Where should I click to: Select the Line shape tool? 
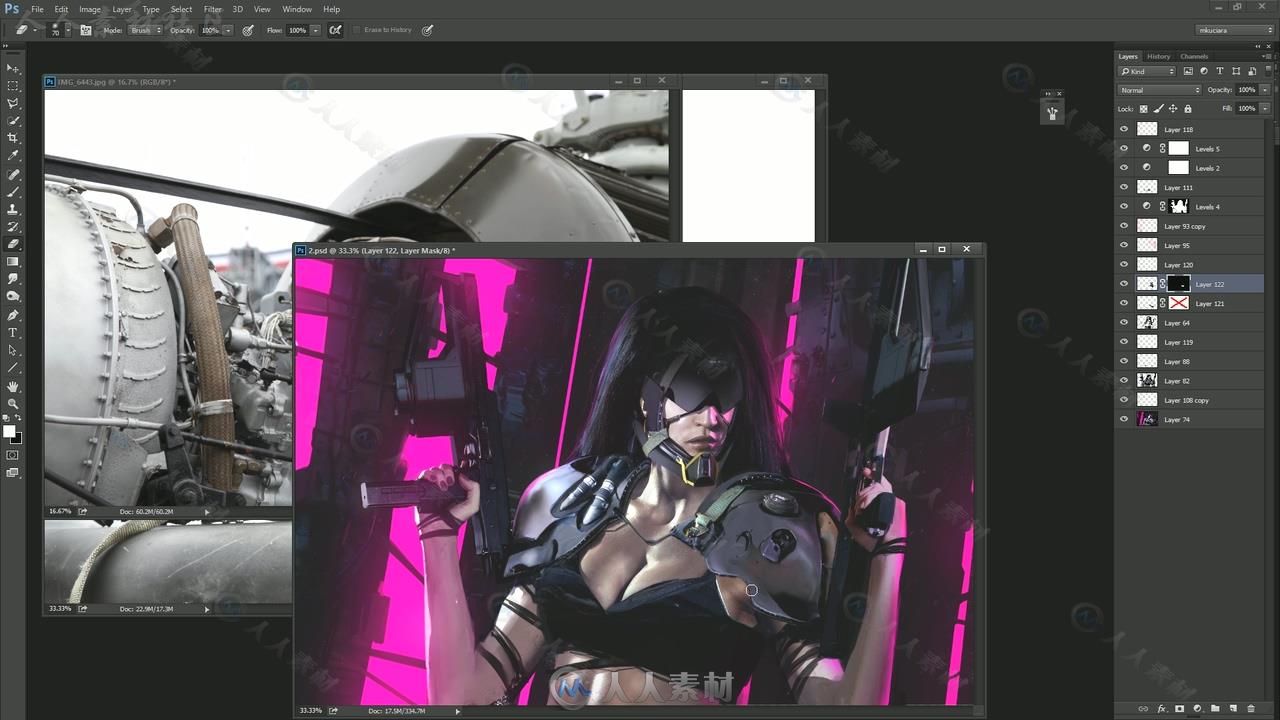coord(13,368)
